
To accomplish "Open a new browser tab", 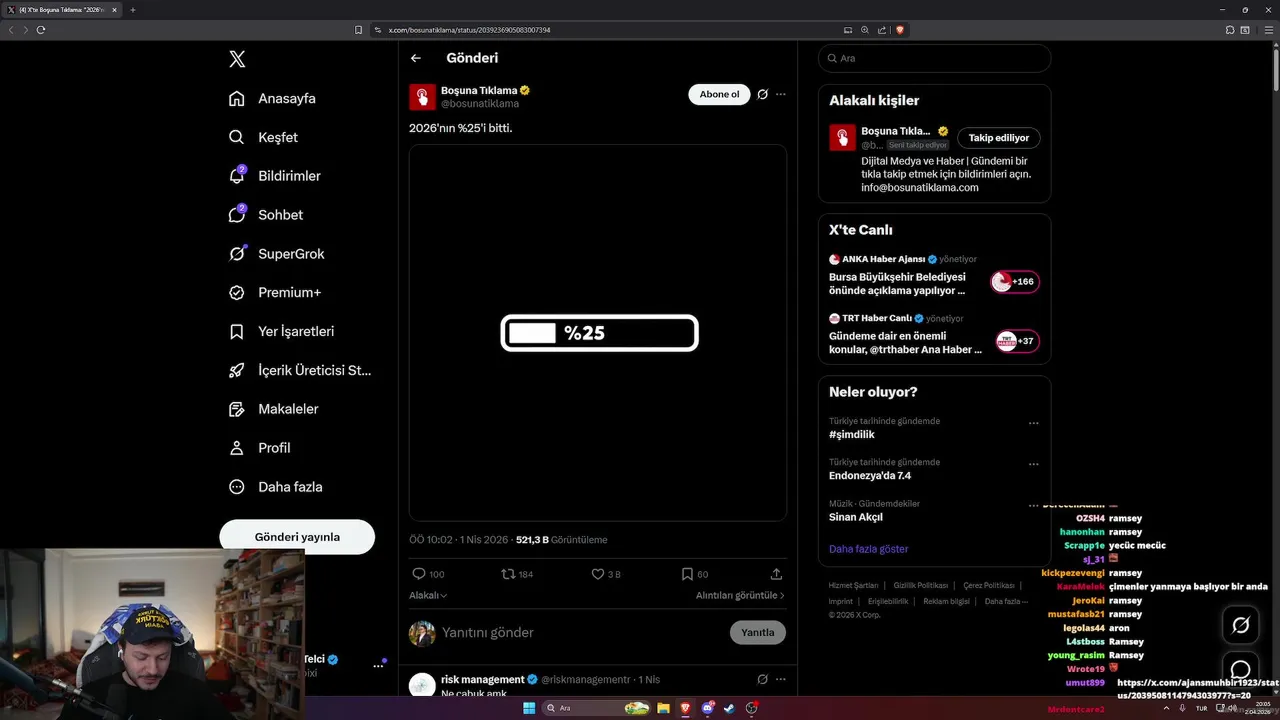I will point(133,10).
